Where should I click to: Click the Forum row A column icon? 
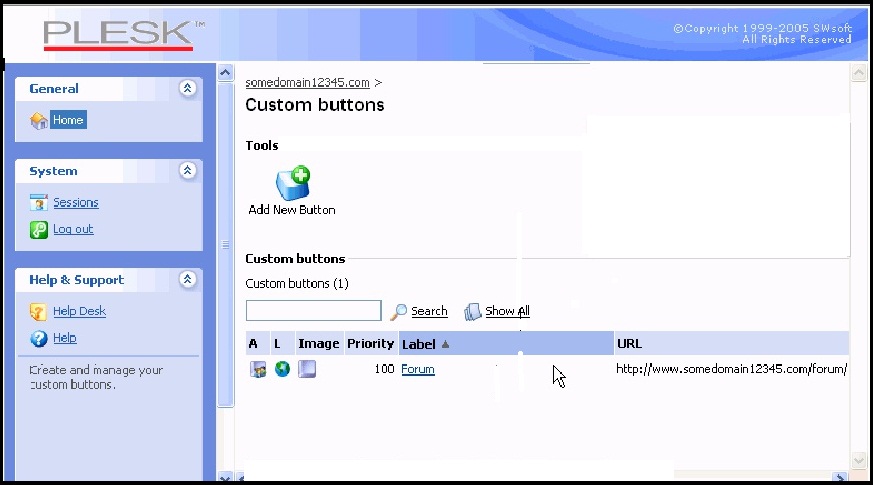[x=258, y=369]
